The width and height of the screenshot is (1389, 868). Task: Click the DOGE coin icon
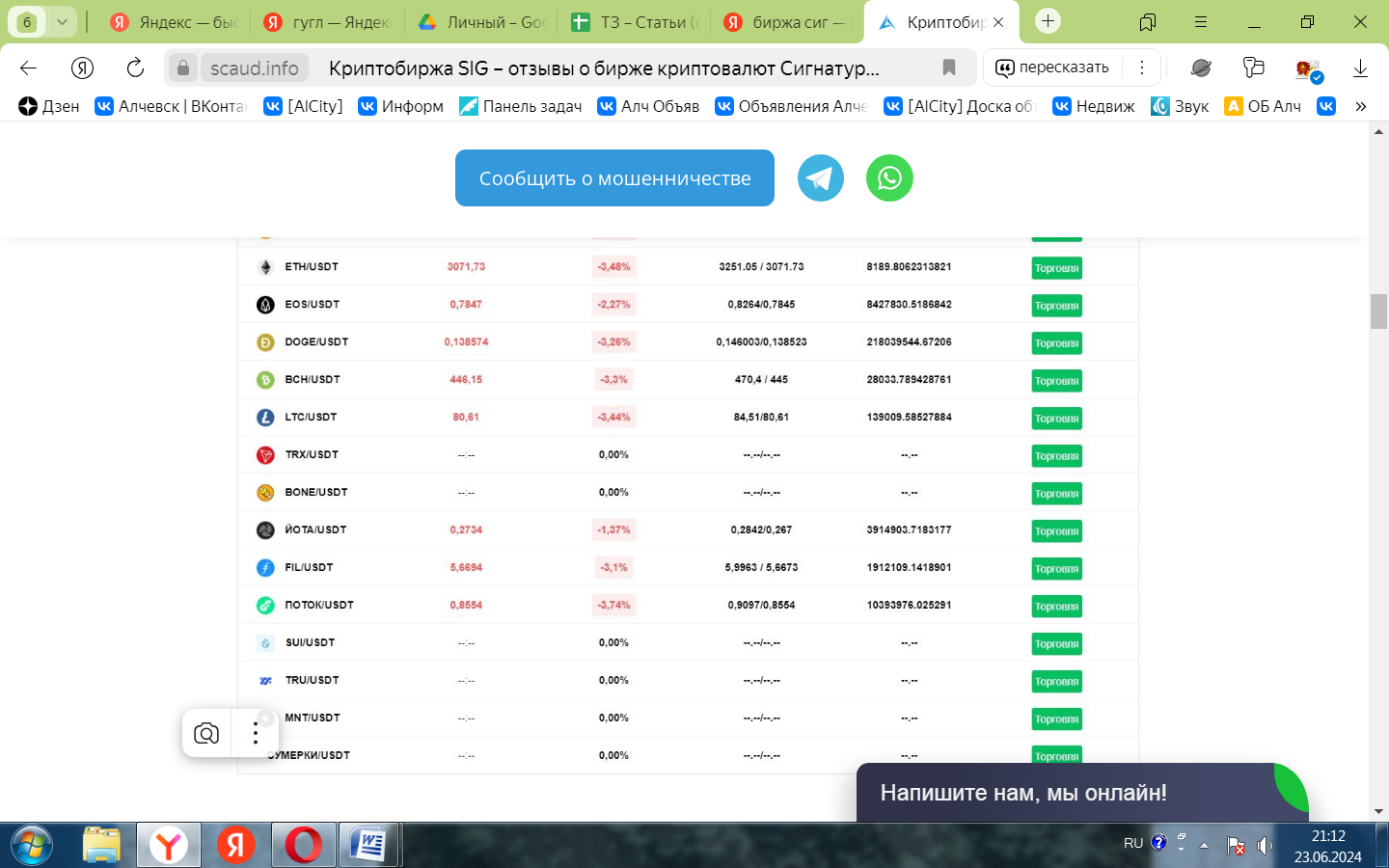[265, 342]
